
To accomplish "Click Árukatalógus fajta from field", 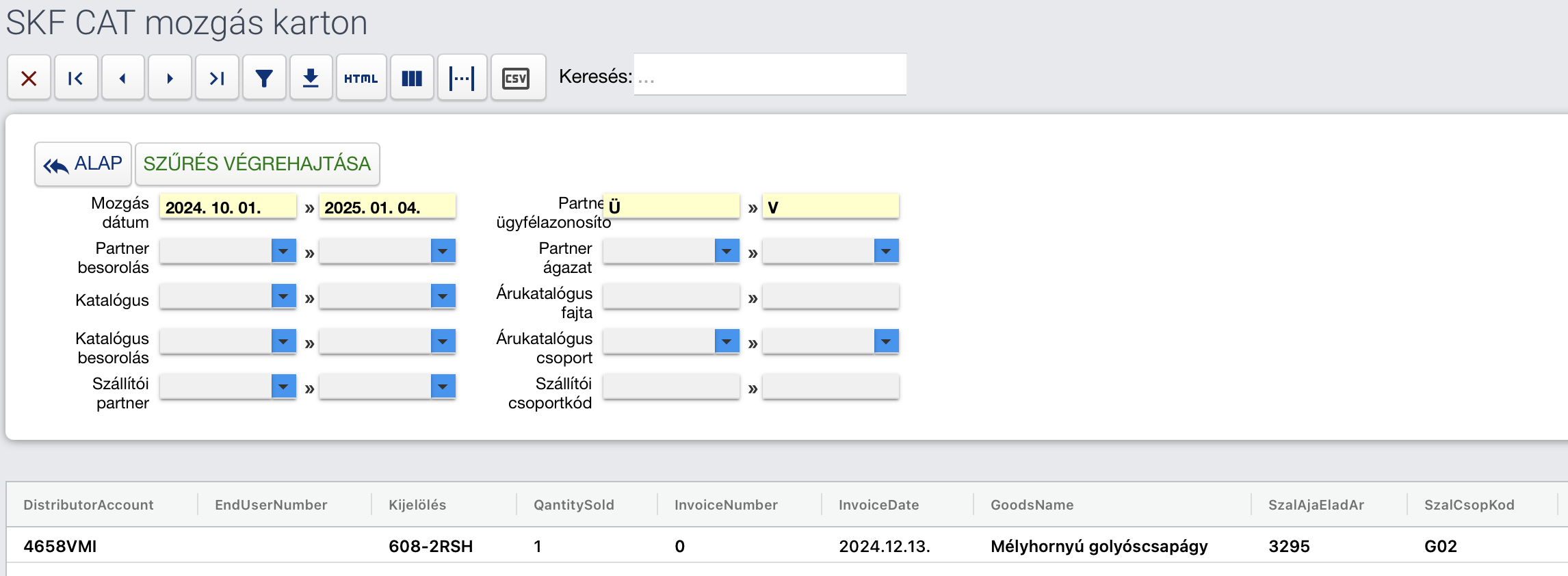I will click(671, 296).
